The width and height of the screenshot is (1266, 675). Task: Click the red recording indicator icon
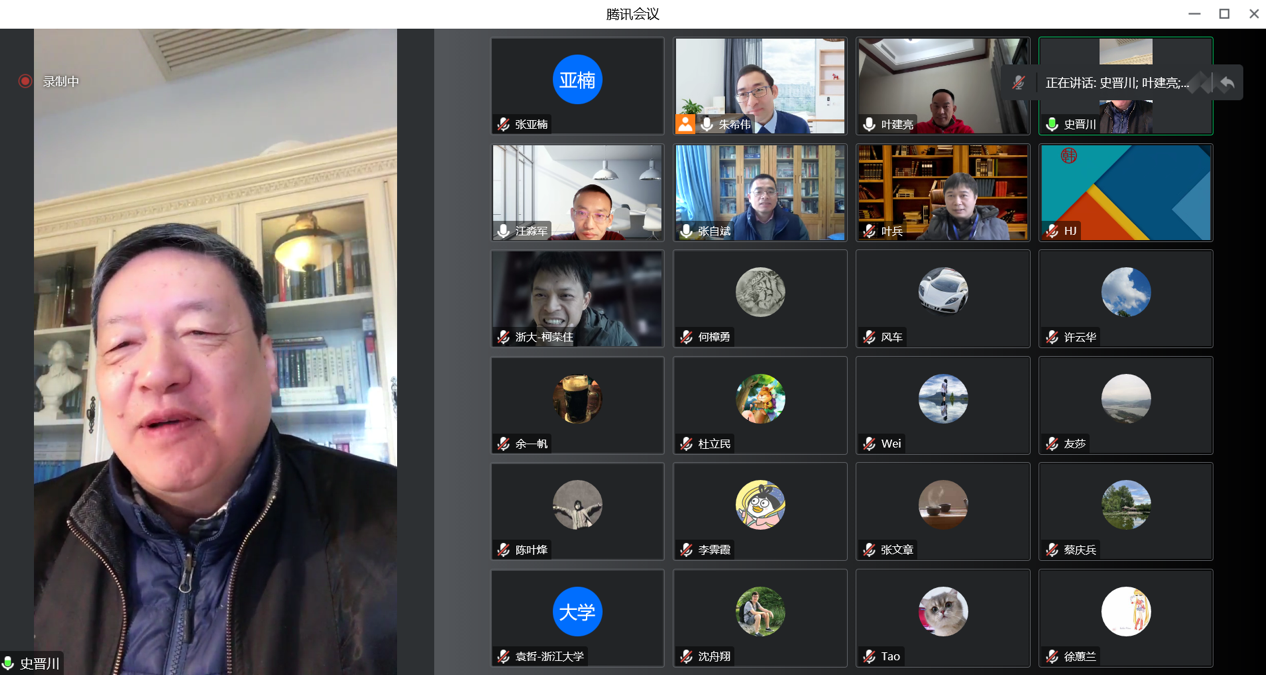tap(25, 81)
